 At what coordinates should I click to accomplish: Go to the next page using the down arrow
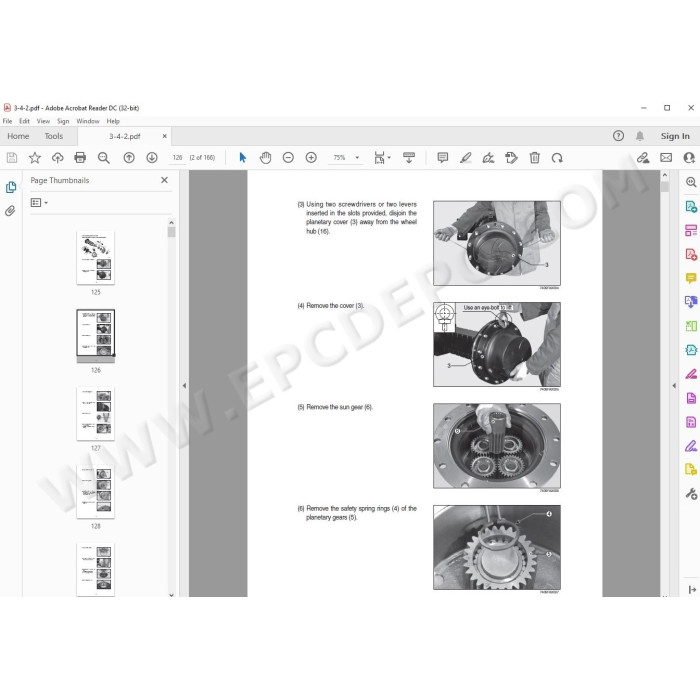(x=152, y=158)
